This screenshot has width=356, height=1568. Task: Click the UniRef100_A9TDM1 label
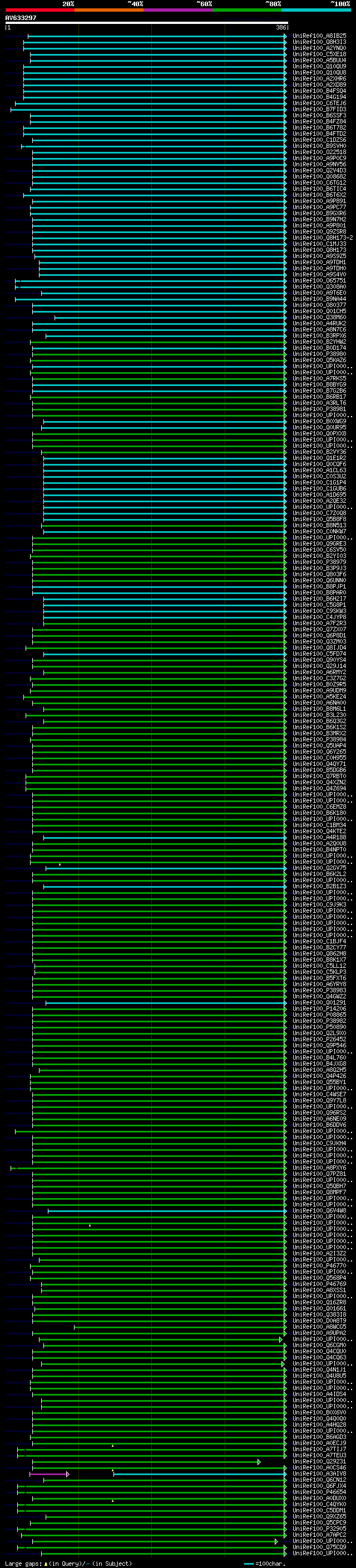[319, 263]
